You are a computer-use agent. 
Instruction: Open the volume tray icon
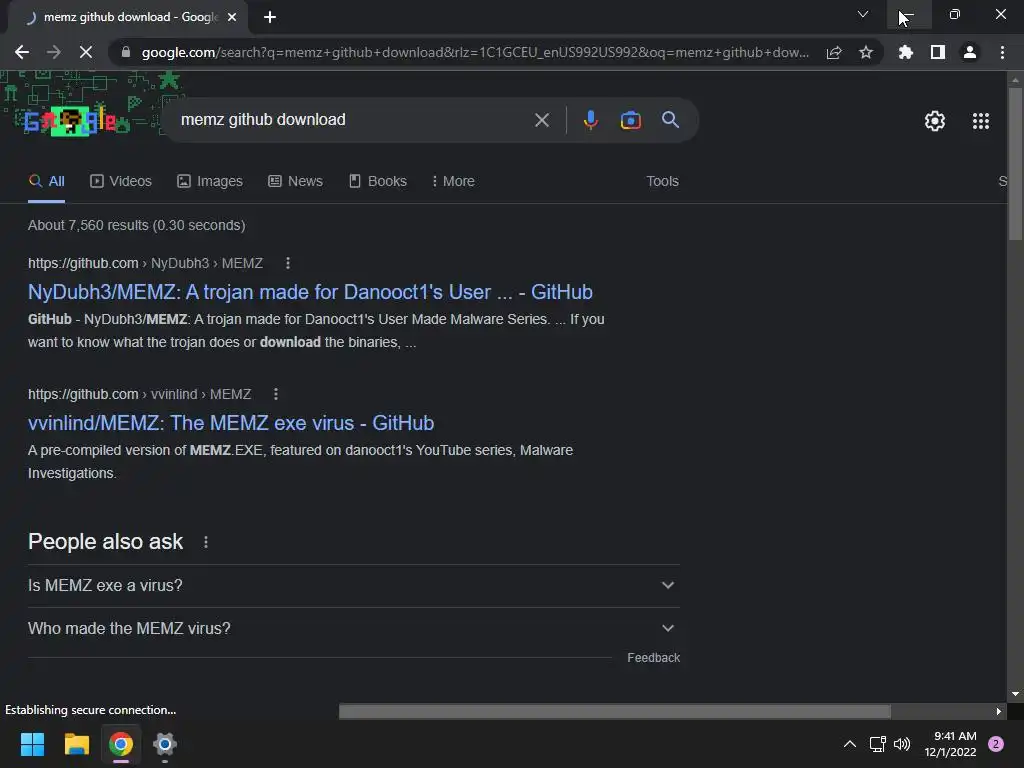click(x=902, y=744)
